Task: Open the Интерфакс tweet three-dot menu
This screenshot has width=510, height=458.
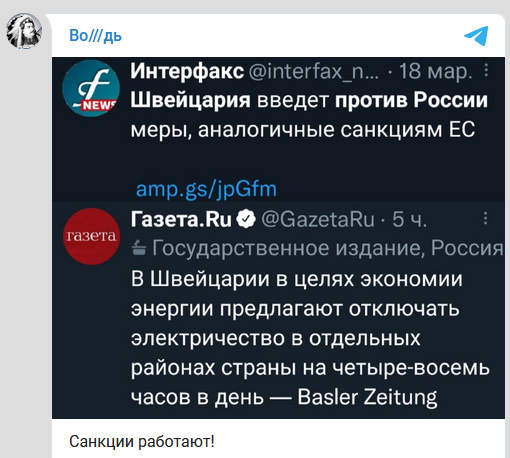Action: 486,70
